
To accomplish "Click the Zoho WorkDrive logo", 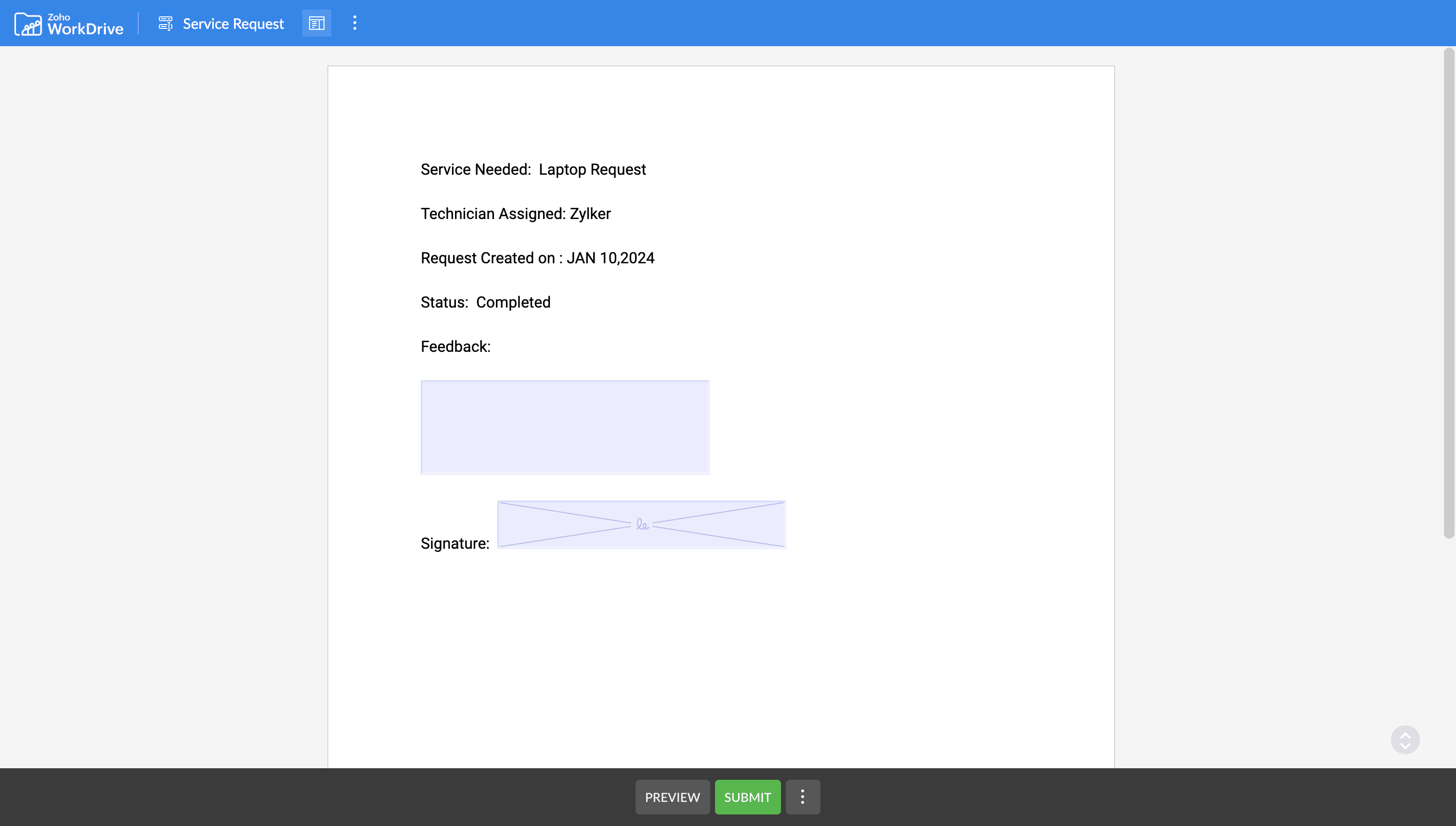I will (69, 24).
